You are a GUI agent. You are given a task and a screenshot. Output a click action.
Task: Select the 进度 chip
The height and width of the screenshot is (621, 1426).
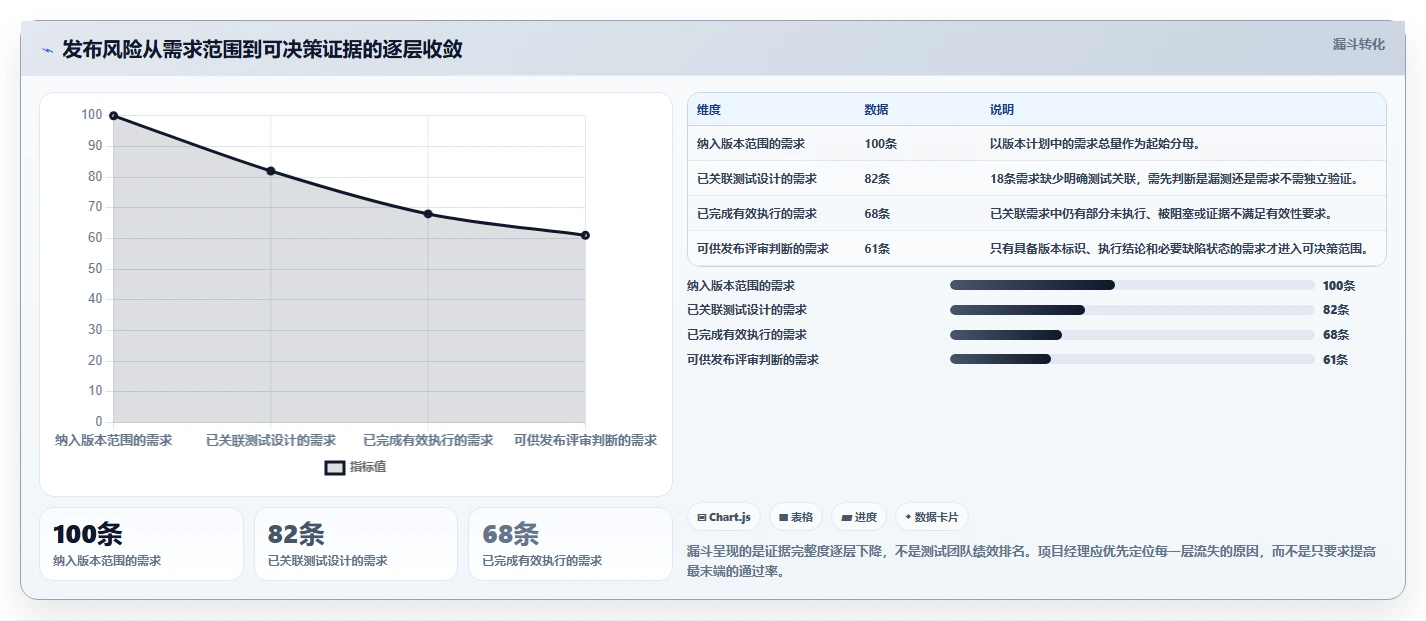tap(859, 517)
